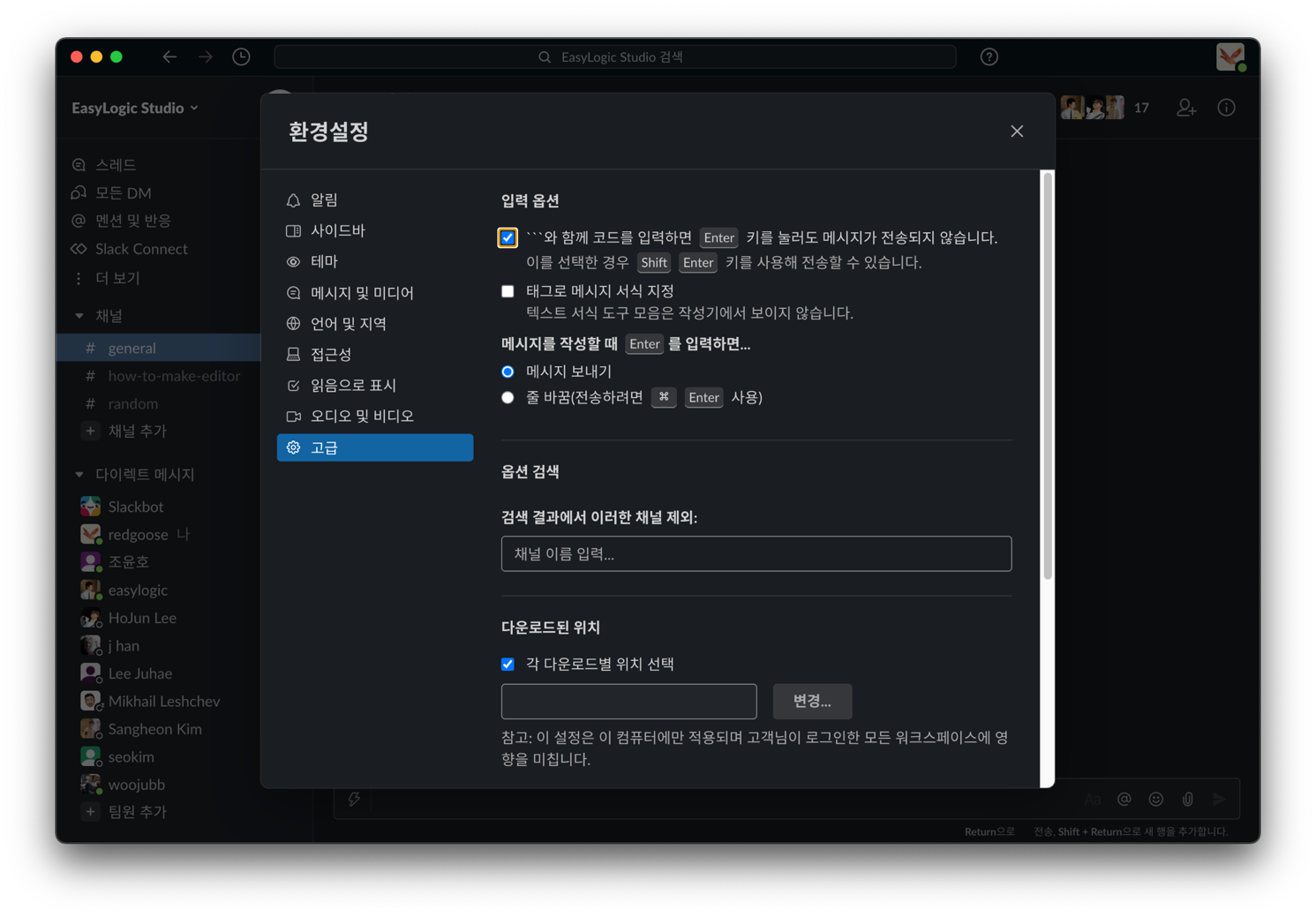Viewport: 1316px width, 917px height.
Task: Click the plus icon for 팀원 추가
Action: [90, 811]
